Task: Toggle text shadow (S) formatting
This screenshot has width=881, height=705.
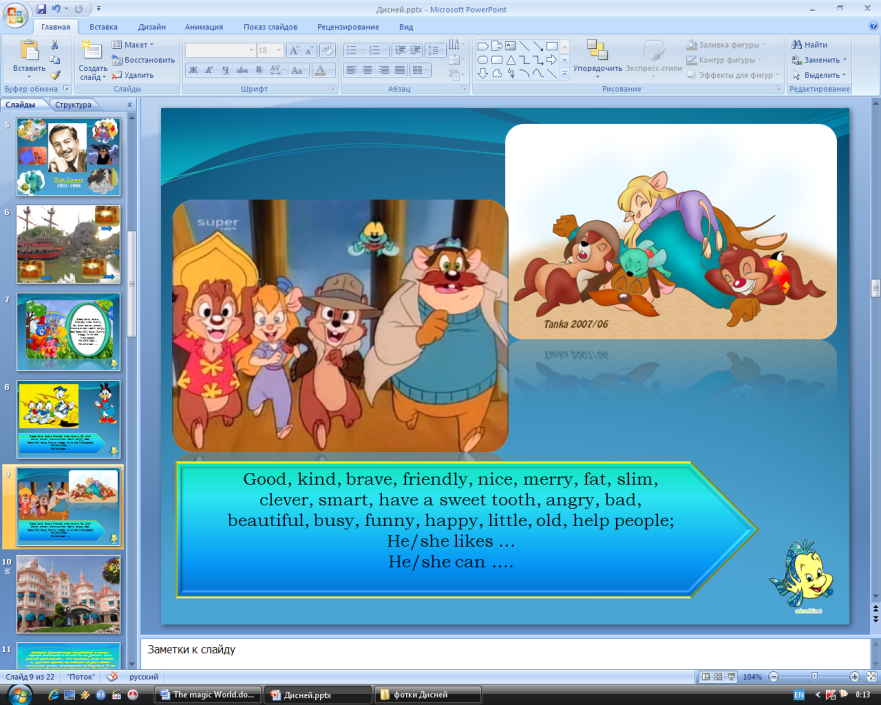Action: point(258,70)
